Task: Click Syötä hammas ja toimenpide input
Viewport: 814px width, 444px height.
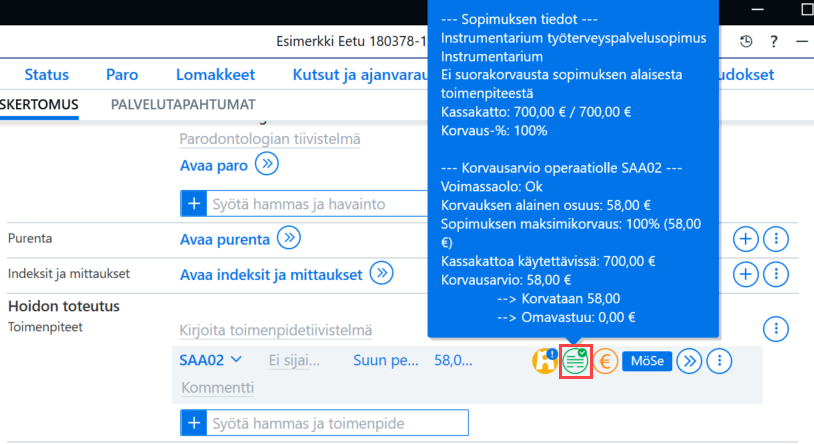Action: tap(337, 423)
